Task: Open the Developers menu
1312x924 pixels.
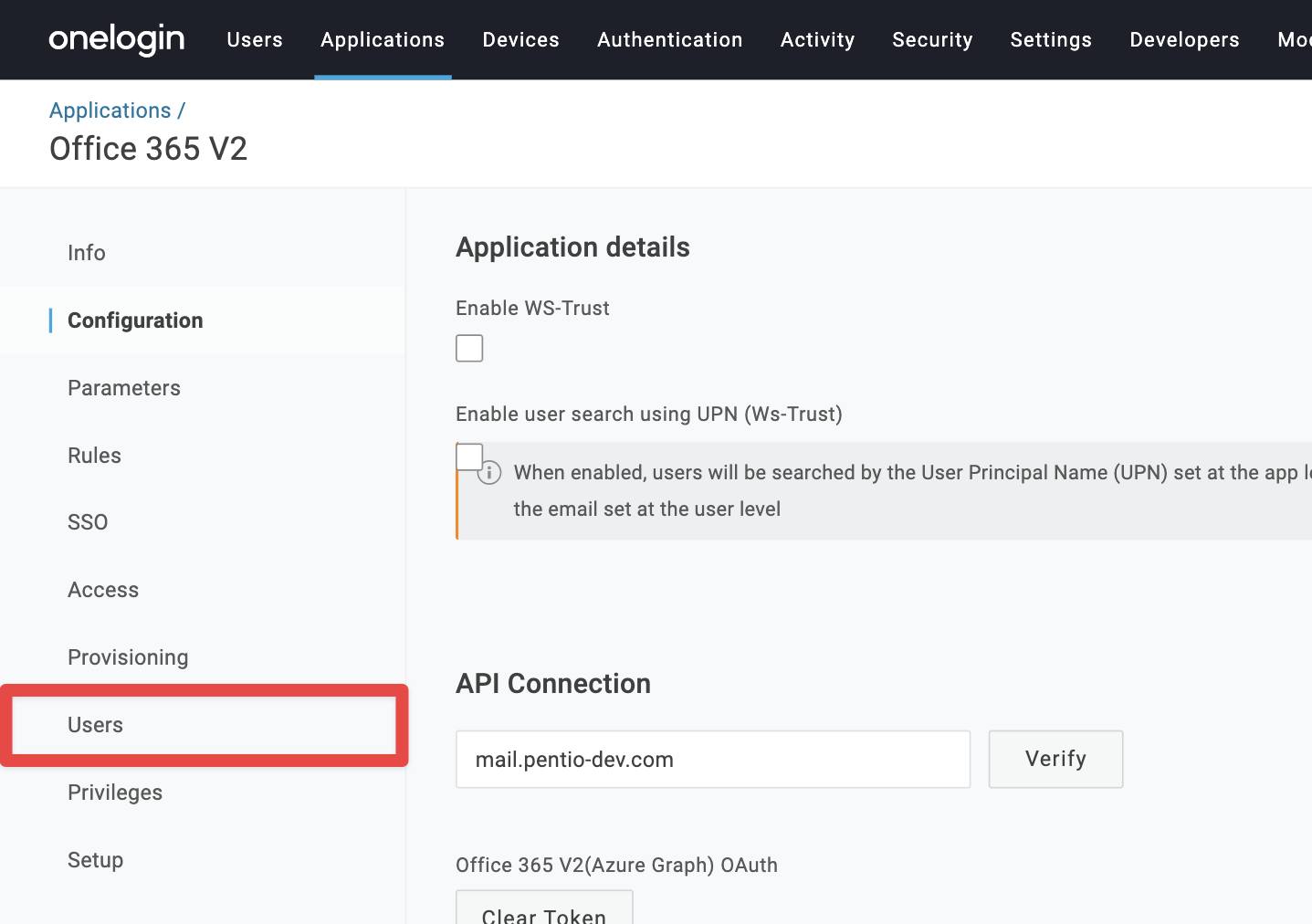Action: pos(1185,39)
